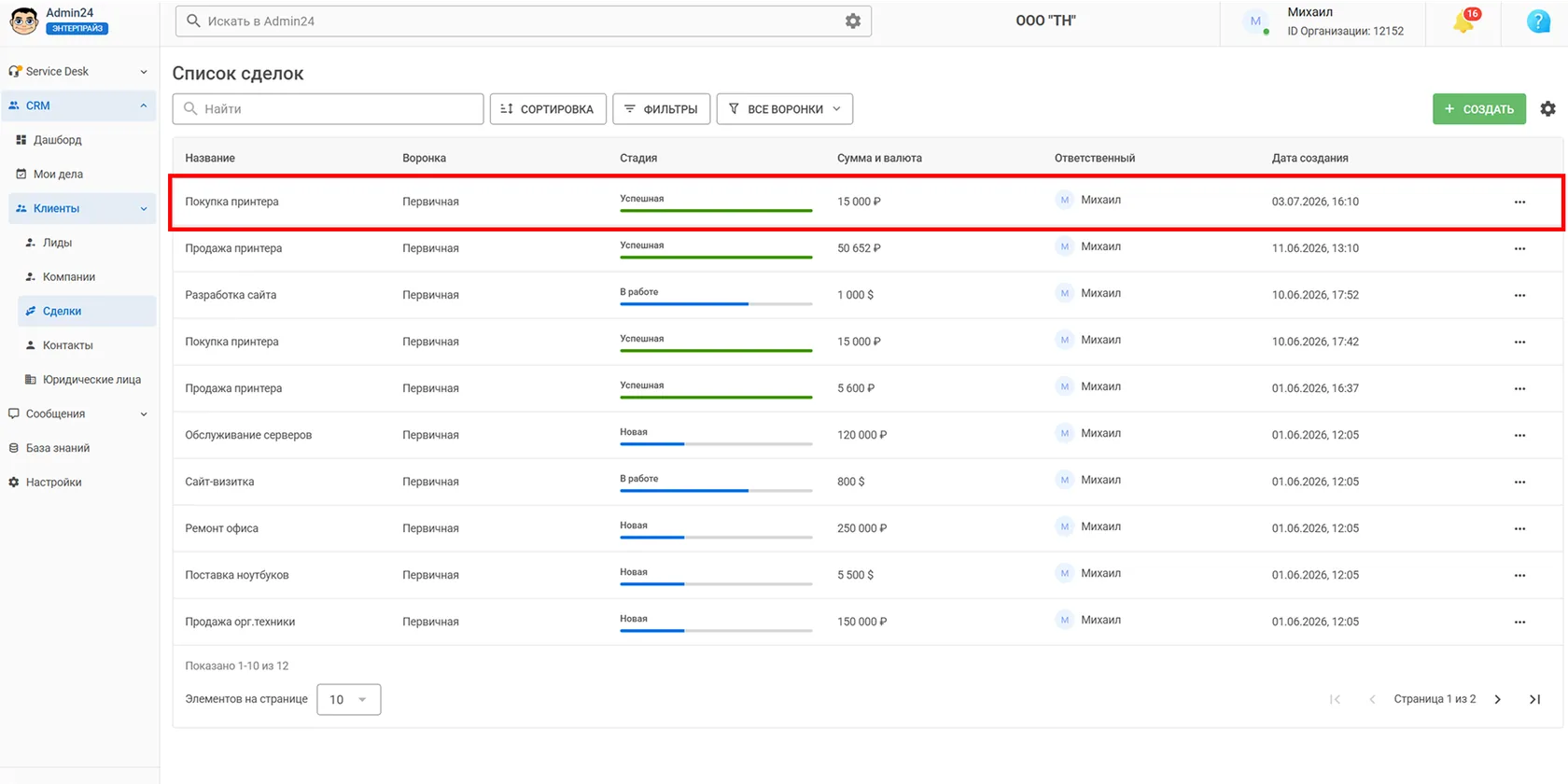Open Юридические лица in sidebar
Viewport: 1568px width, 784px height.
tap(91, 379)
